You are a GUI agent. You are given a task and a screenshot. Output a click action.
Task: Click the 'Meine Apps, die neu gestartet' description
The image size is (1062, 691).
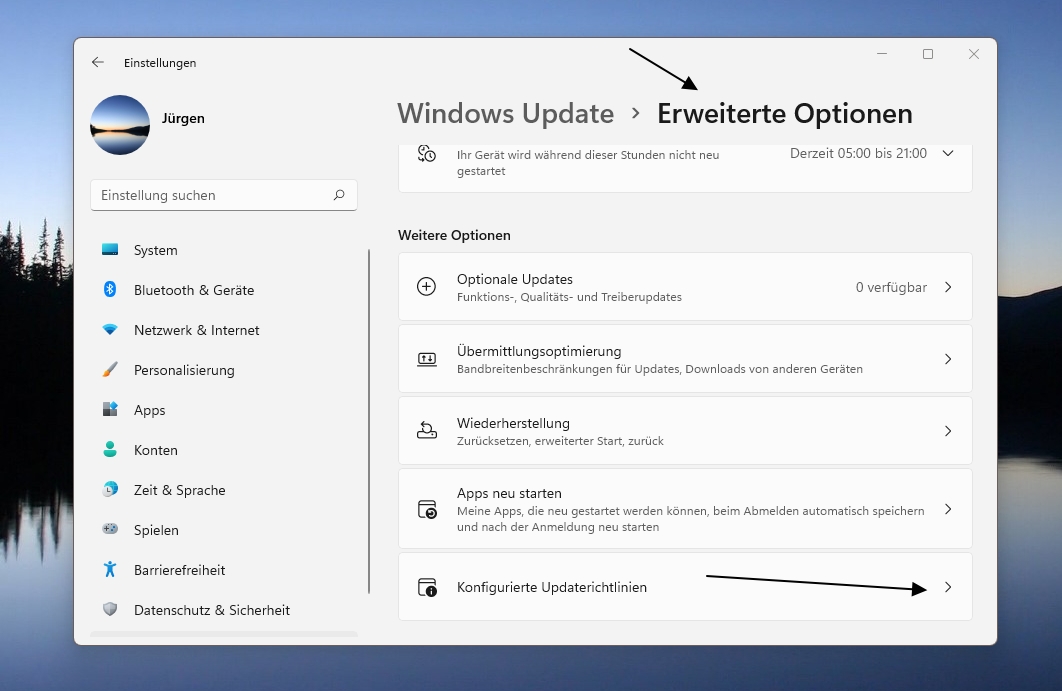691,519
